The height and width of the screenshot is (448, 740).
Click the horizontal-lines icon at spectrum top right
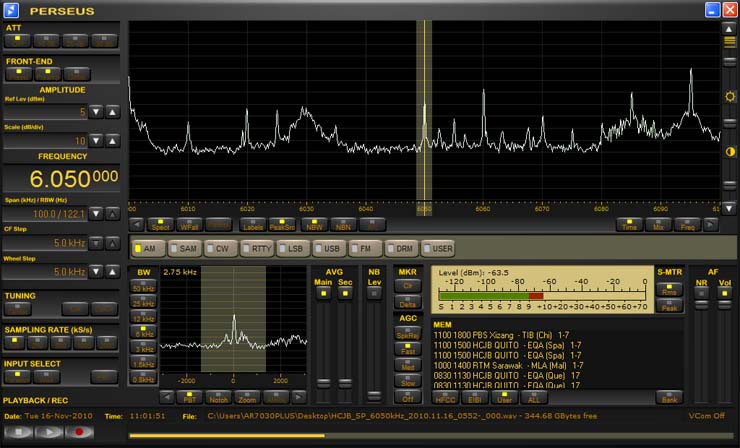(x=730, y=42)
